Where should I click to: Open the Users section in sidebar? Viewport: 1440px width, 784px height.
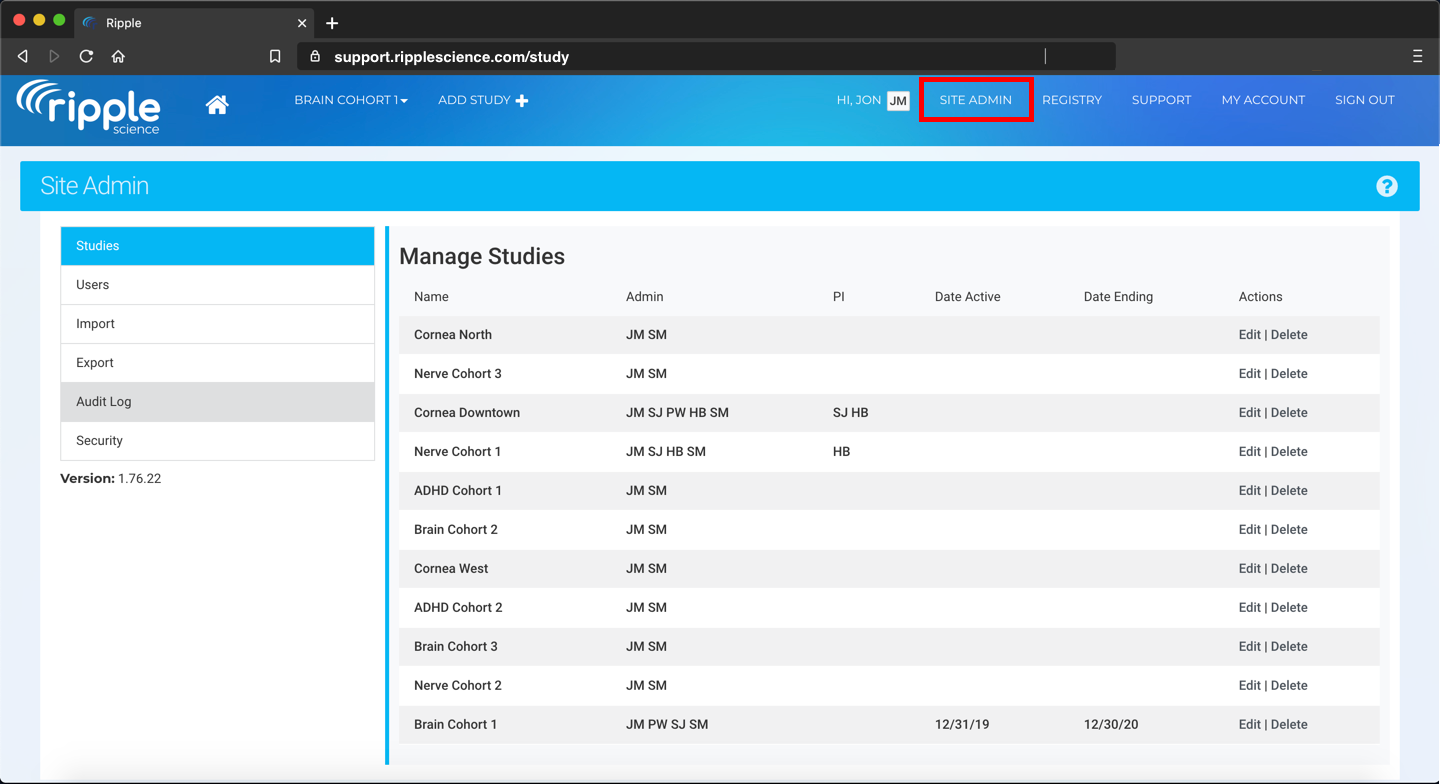(217, 285)
